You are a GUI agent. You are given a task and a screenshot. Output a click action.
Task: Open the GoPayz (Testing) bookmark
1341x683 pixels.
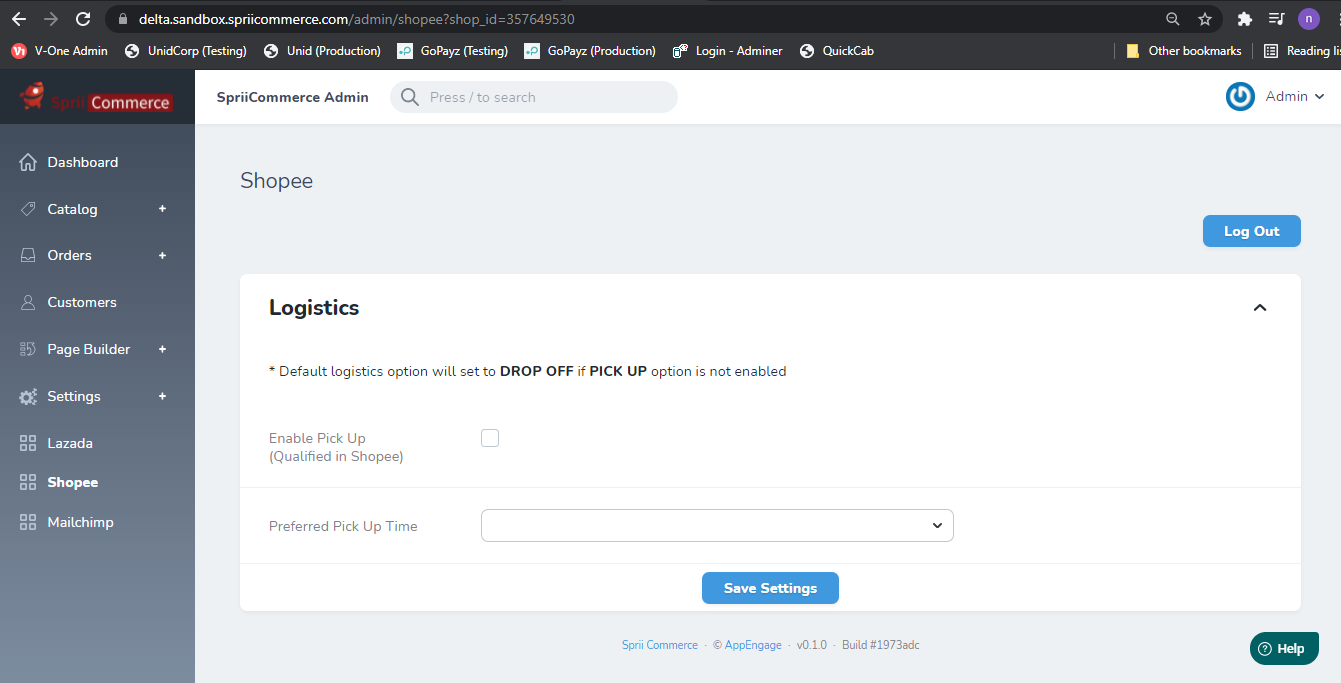452,51
